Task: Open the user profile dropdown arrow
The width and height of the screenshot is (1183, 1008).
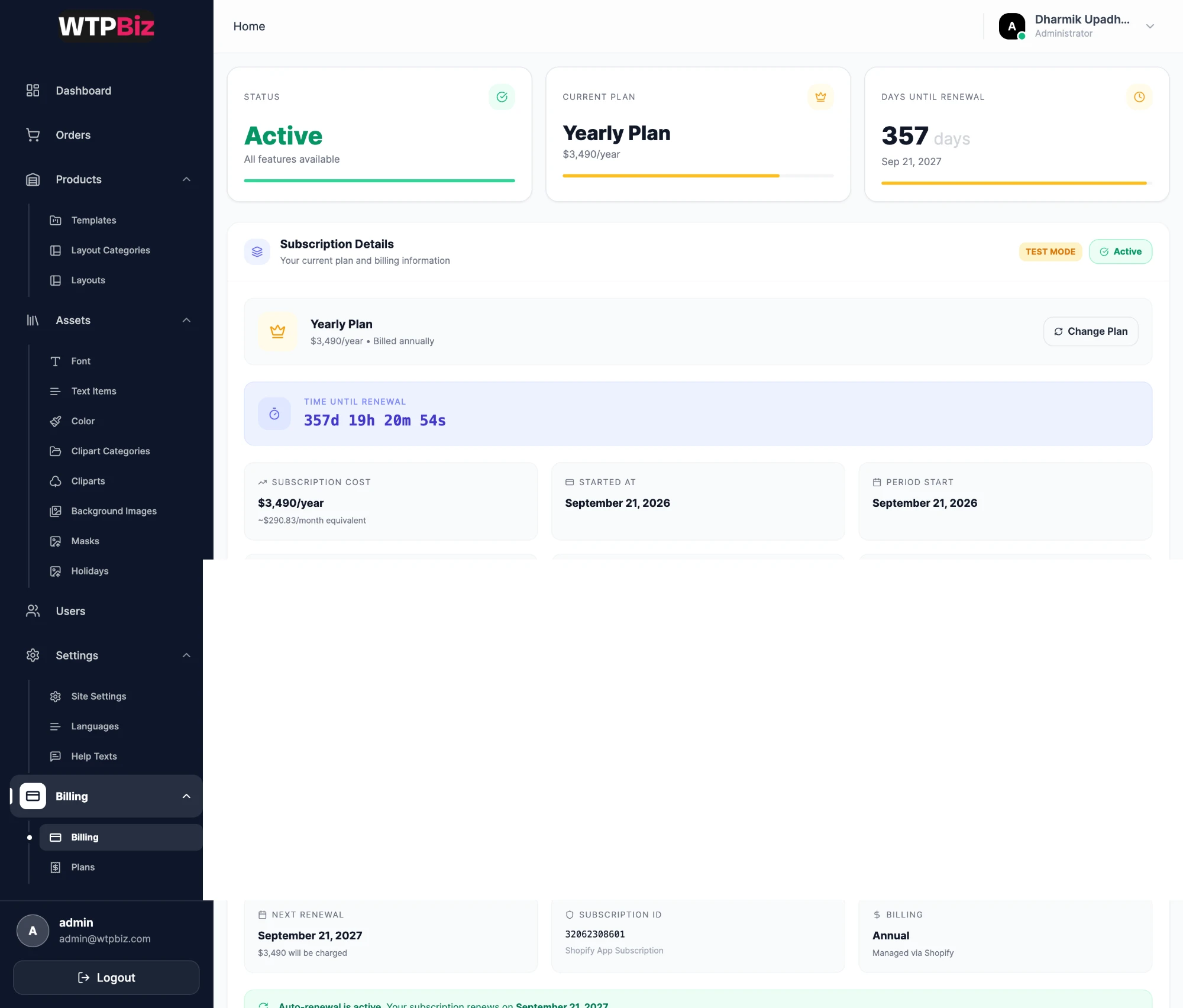Action: [1150, 27]
